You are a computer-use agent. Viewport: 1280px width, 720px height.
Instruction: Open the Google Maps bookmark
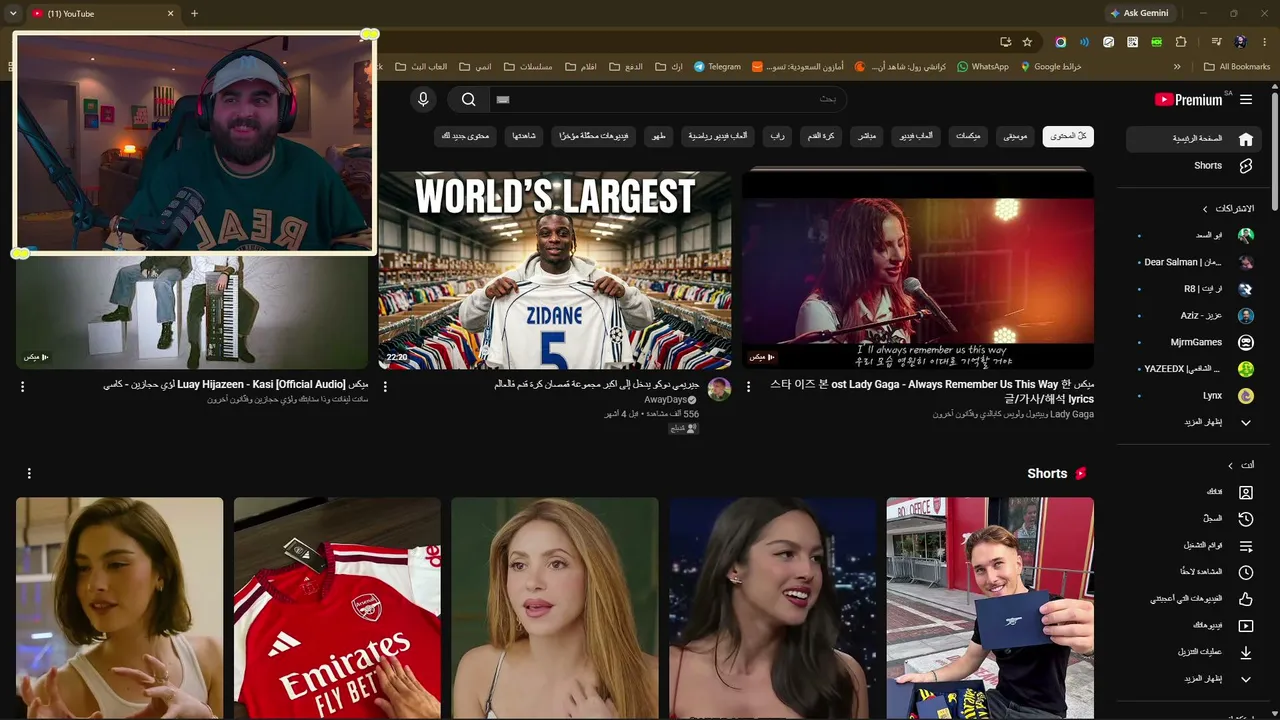[x=1051, y=67]
